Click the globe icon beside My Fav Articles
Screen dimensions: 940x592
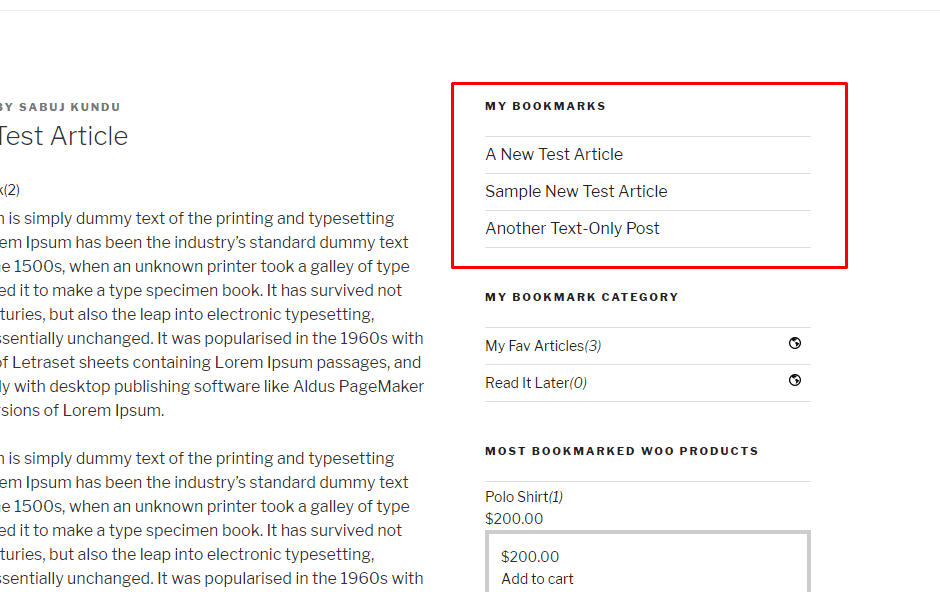(795, 344)
